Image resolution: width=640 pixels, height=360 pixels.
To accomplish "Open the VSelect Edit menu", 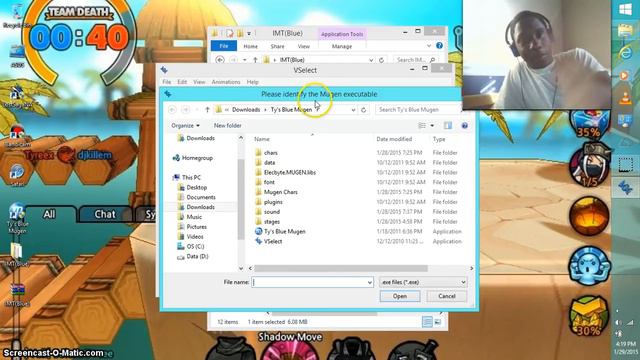I will (x=182, y=82).
